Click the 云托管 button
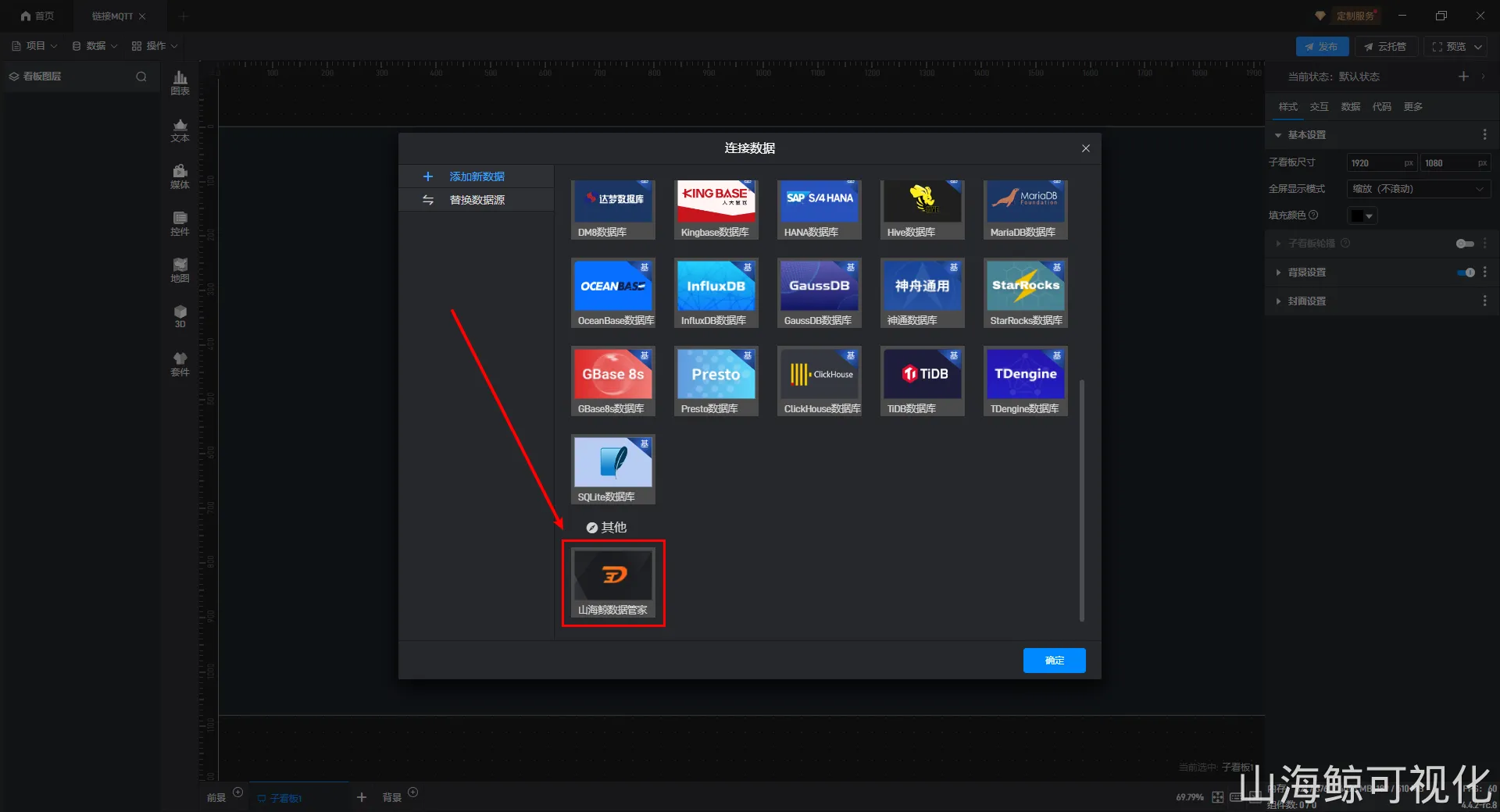Image resolution: width=1500 pixels, height=812 pixels. point(1385,47)
